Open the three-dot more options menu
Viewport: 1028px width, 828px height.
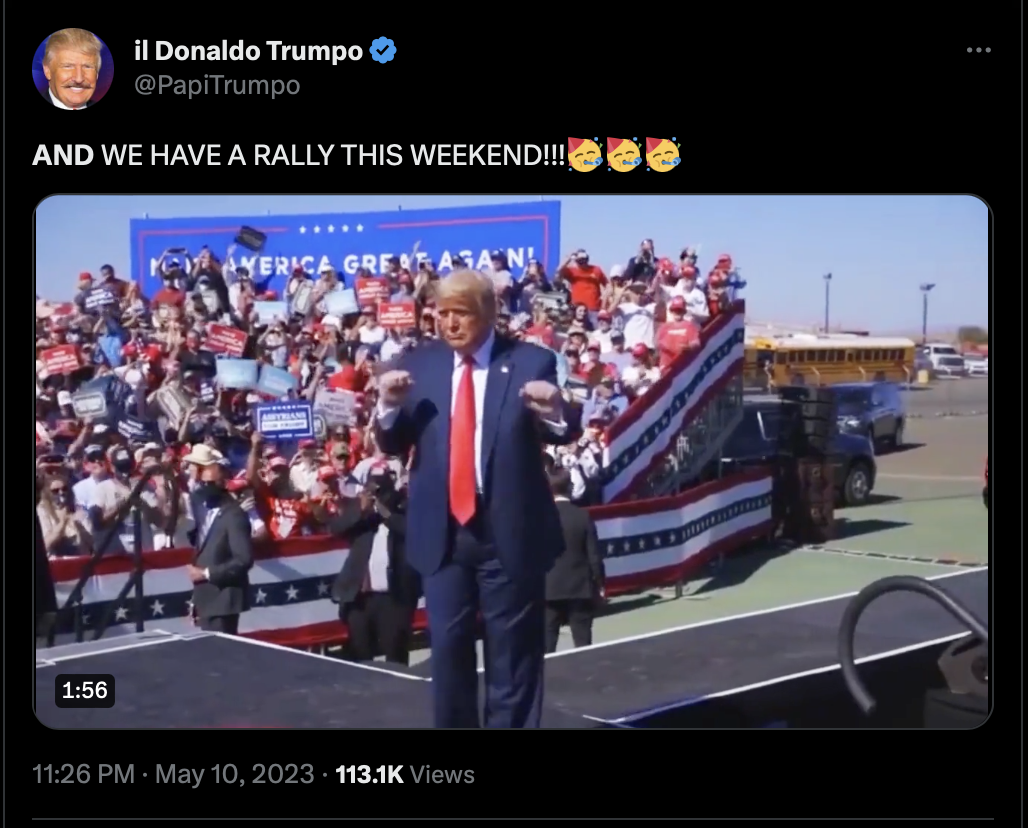click(978, 50)
